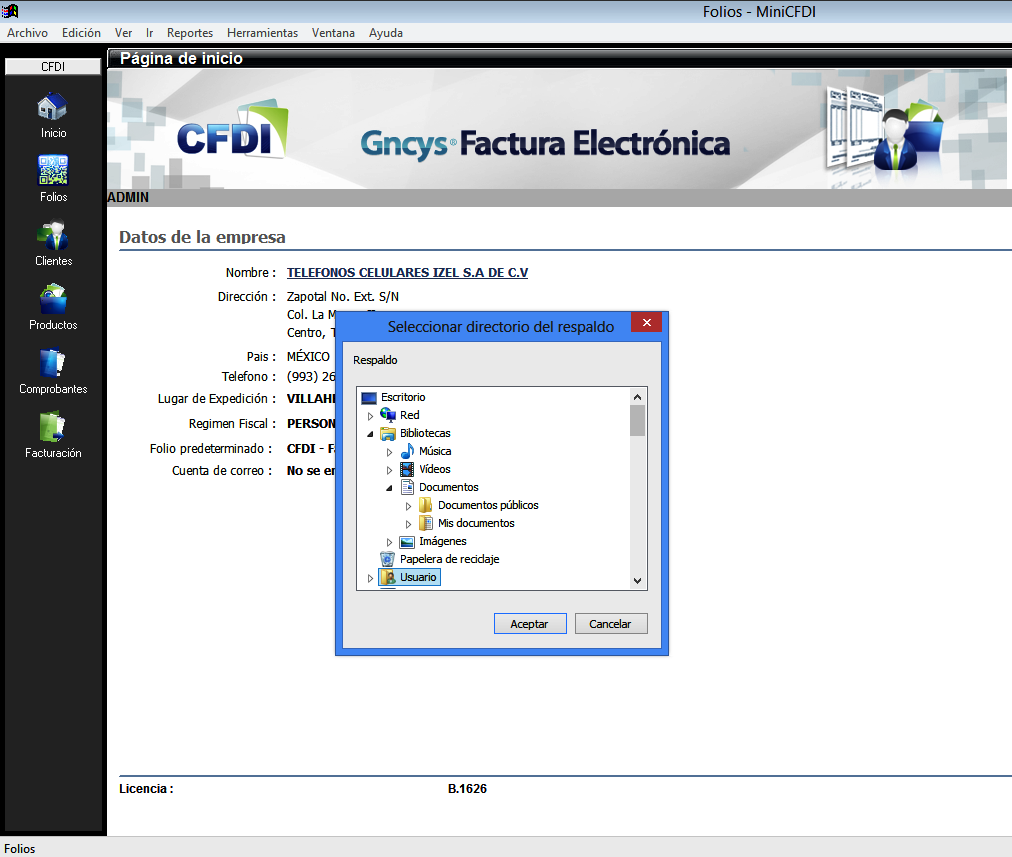This screenshot has width=1012, height=857.
Task: Click the Página de inicio tab title
Action: pos(181,59)
